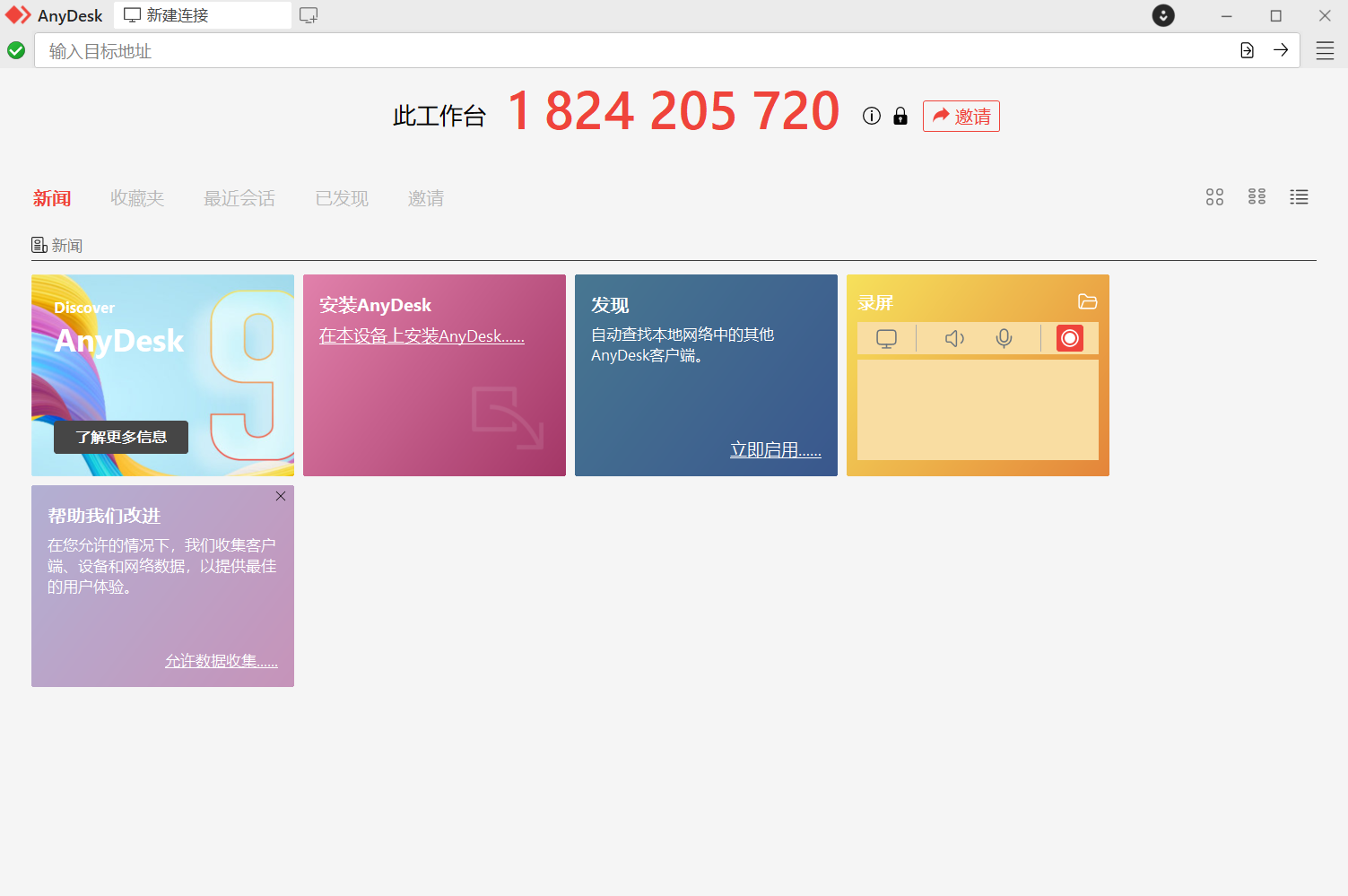
Task: Start a screen recording with the red record button
Action: 1069,338
